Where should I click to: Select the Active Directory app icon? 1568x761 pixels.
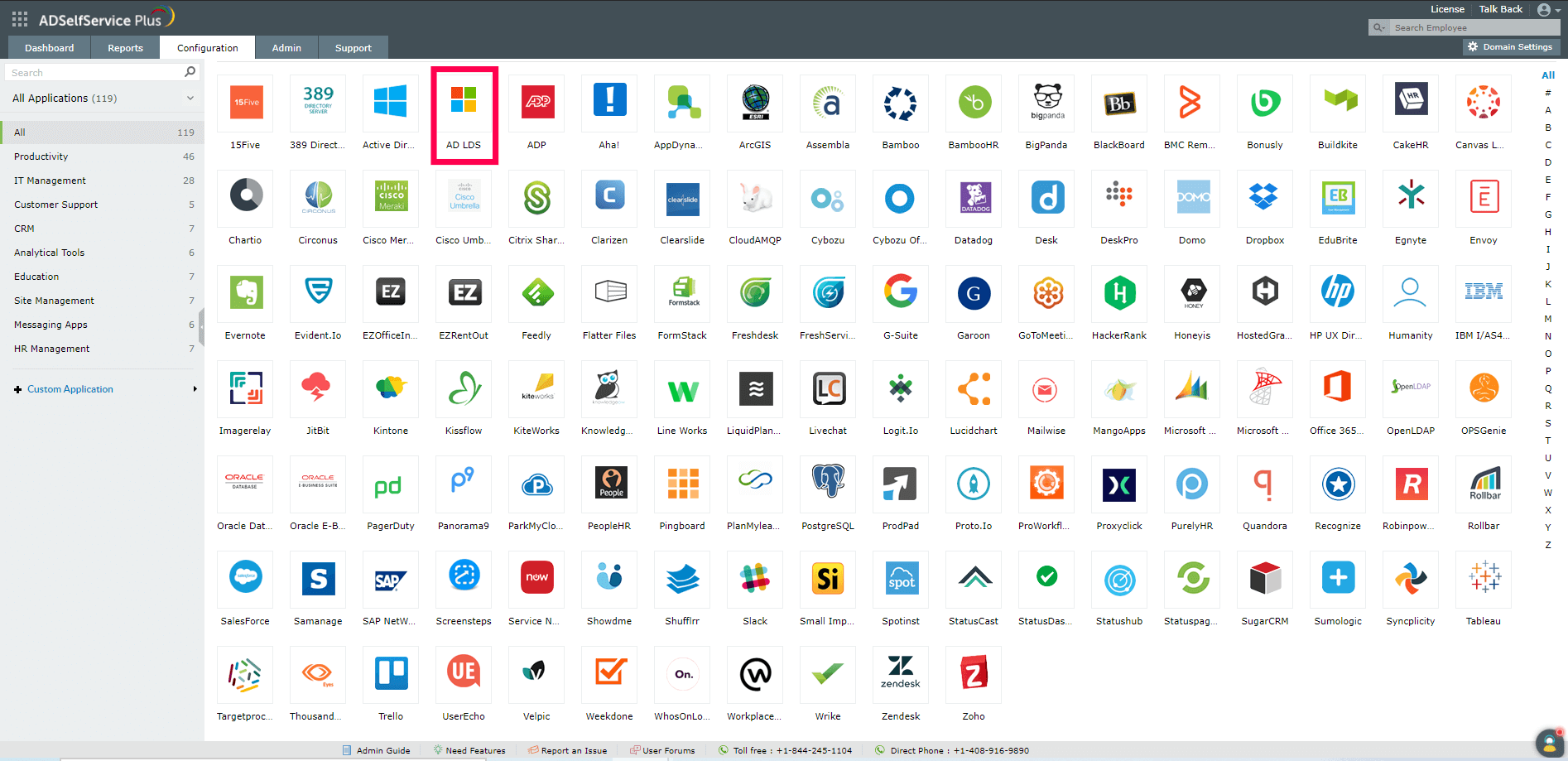tap(392, 103)
